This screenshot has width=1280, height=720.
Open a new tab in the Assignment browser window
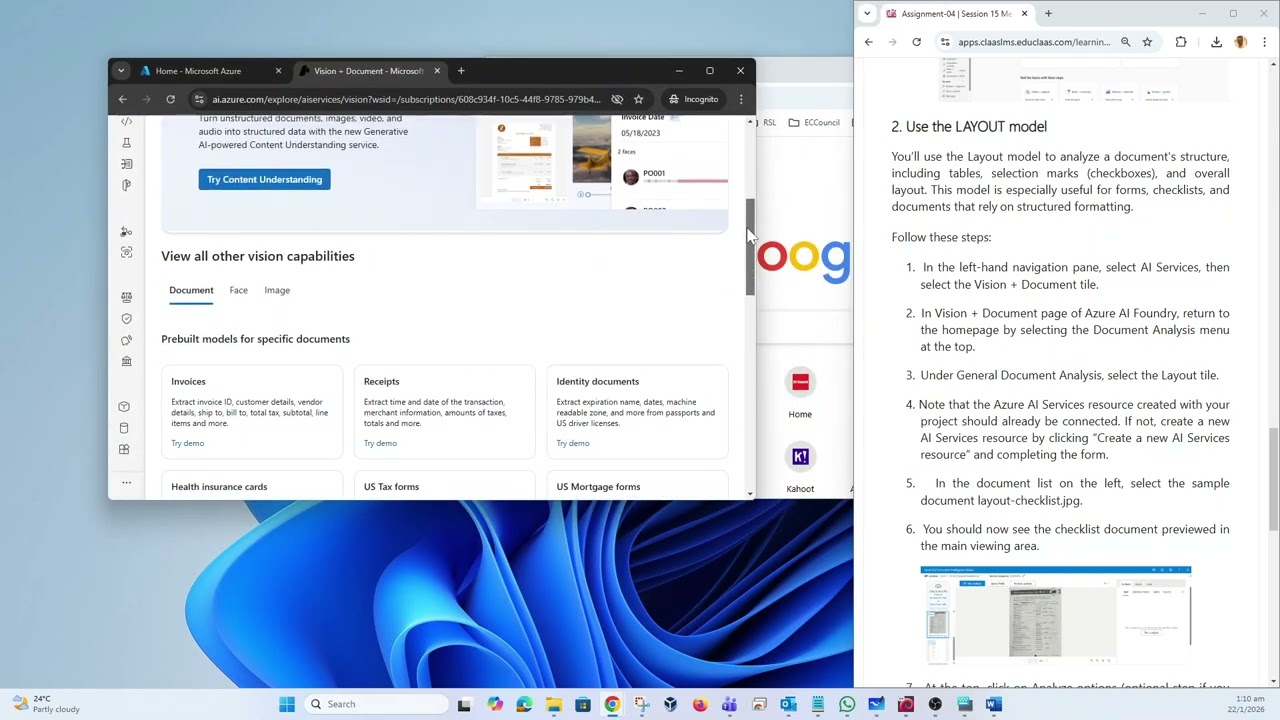click(x=1048, y=14)
